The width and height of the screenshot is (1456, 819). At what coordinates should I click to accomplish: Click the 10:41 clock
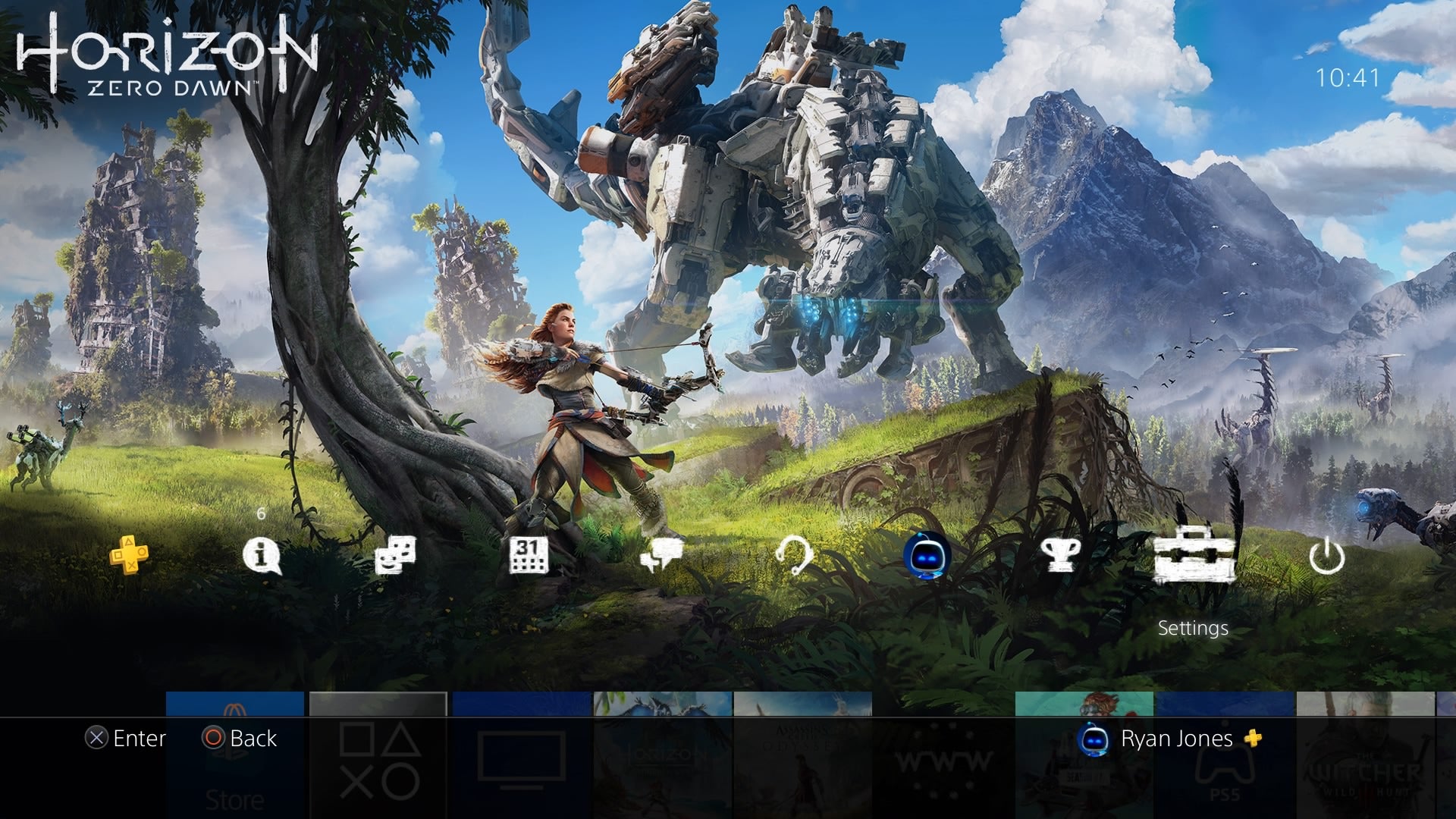[x=1348, y=78]
